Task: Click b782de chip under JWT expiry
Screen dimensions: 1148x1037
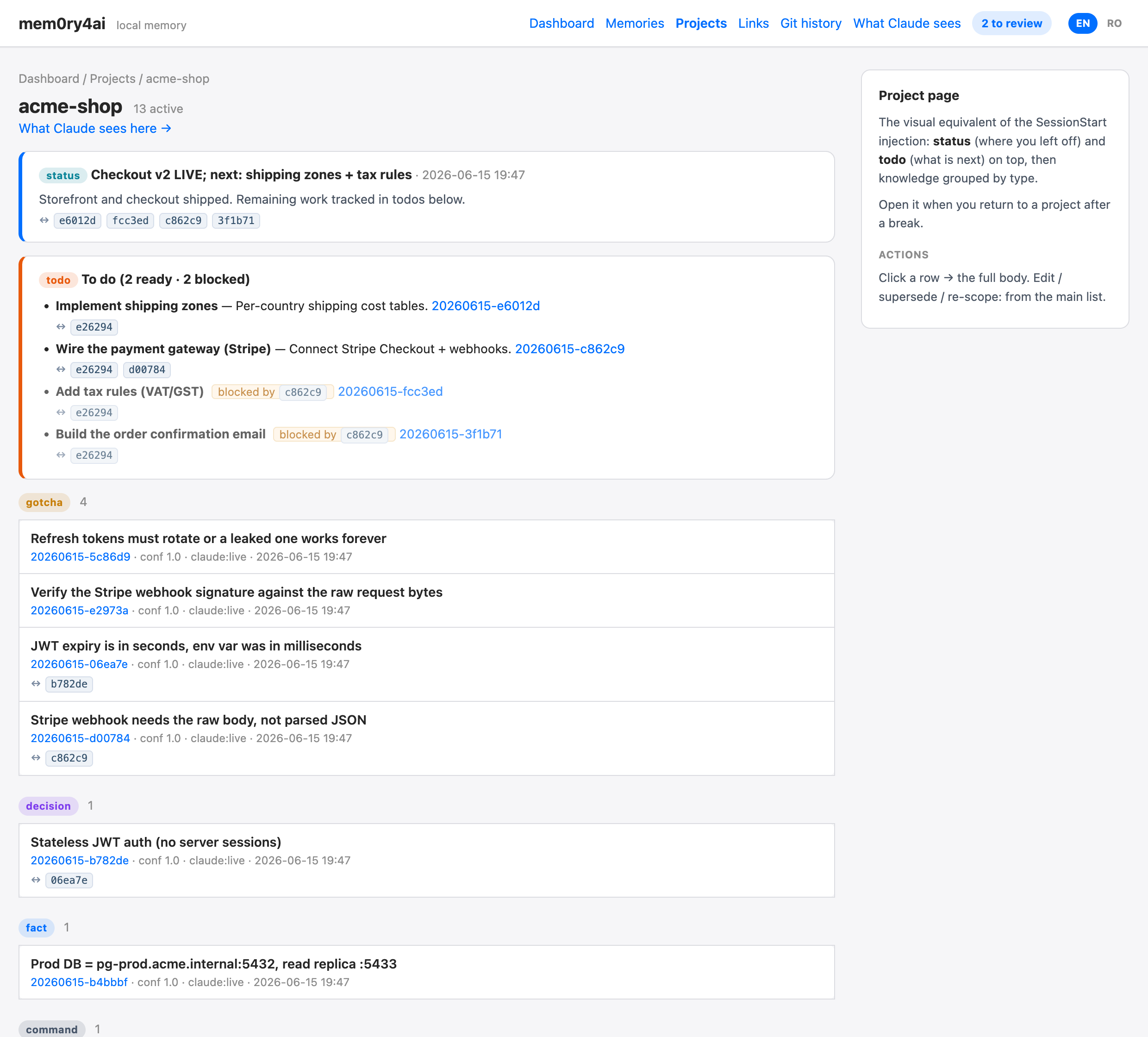Action: [x=69, y=684]
